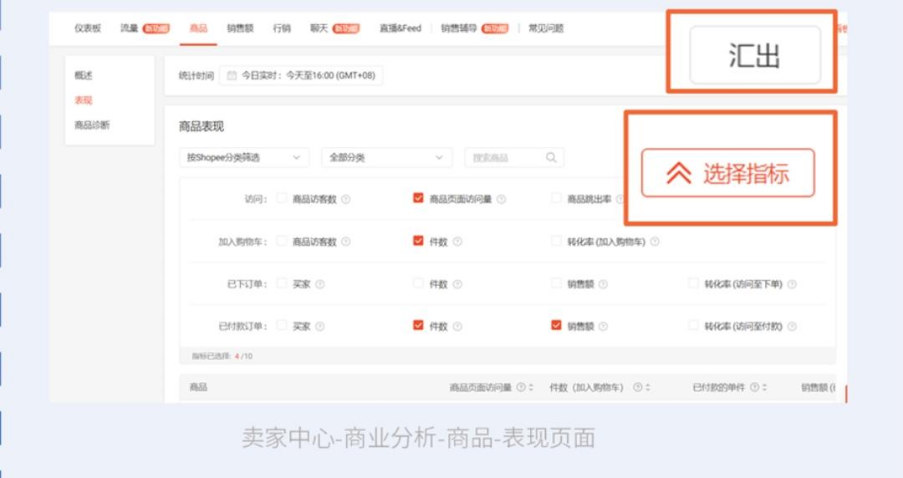Image resolution: width=903 pixels, height=478 pixels.
Task: Open help icon for 已下订单 row 销售额
Action: tap(603, 284)
